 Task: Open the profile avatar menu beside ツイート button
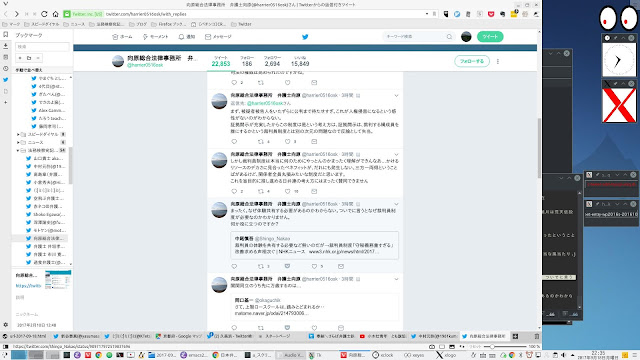click(466, 37)
